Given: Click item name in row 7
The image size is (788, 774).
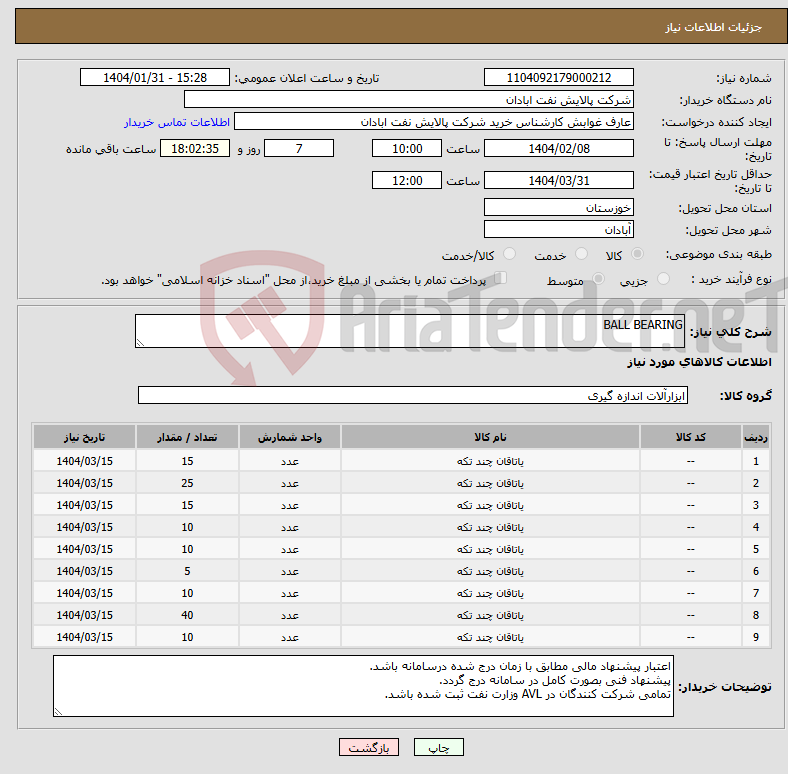Looking at the screenshot, I should coord(490,593).
